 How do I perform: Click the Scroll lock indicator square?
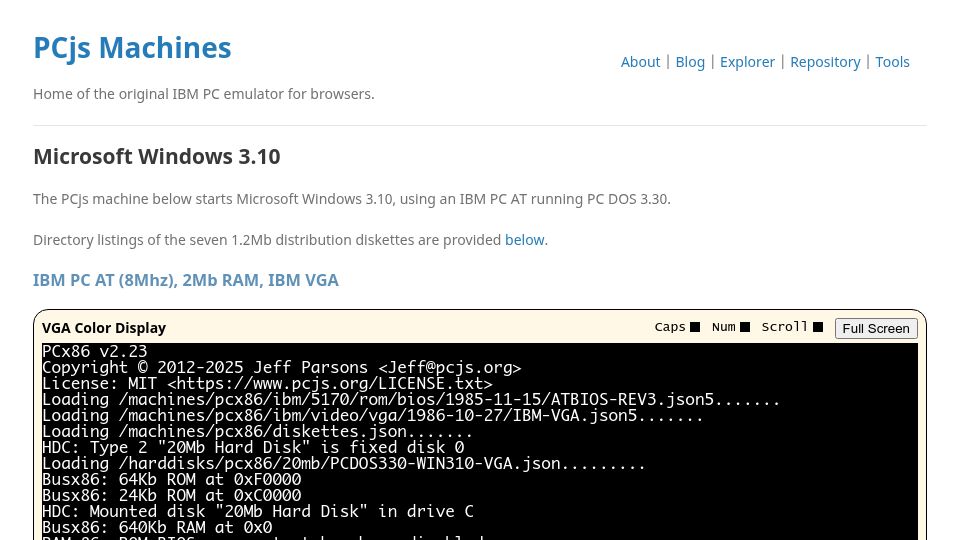click(818, 327)
